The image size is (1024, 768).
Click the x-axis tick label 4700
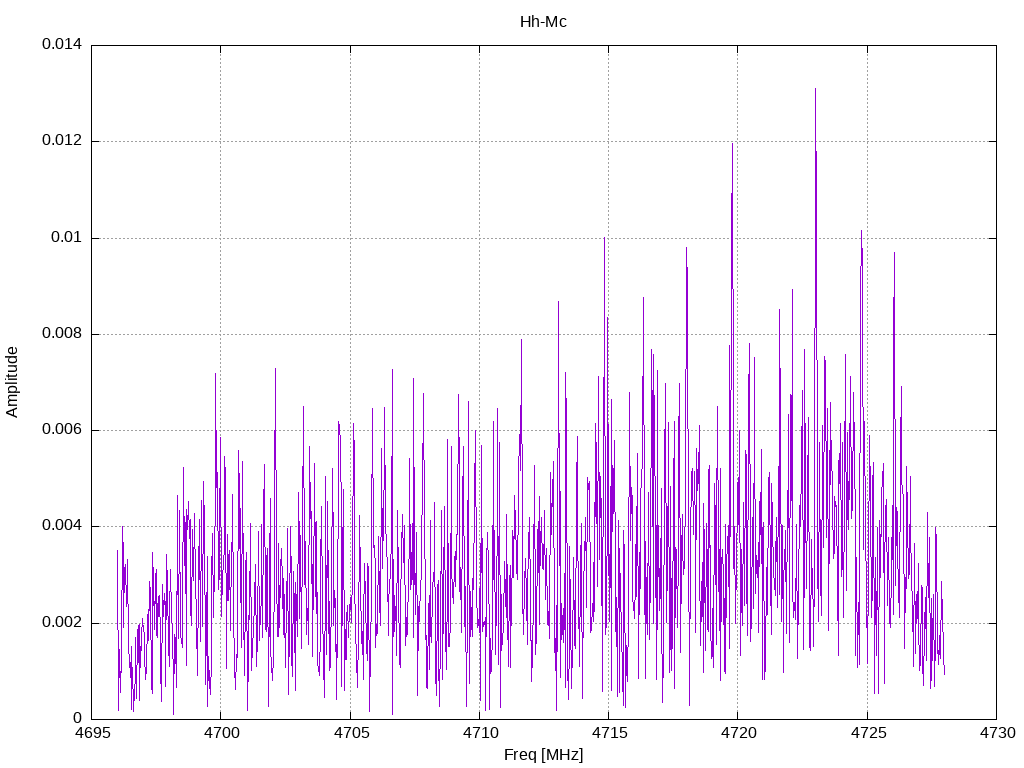[x=221, y=733]
